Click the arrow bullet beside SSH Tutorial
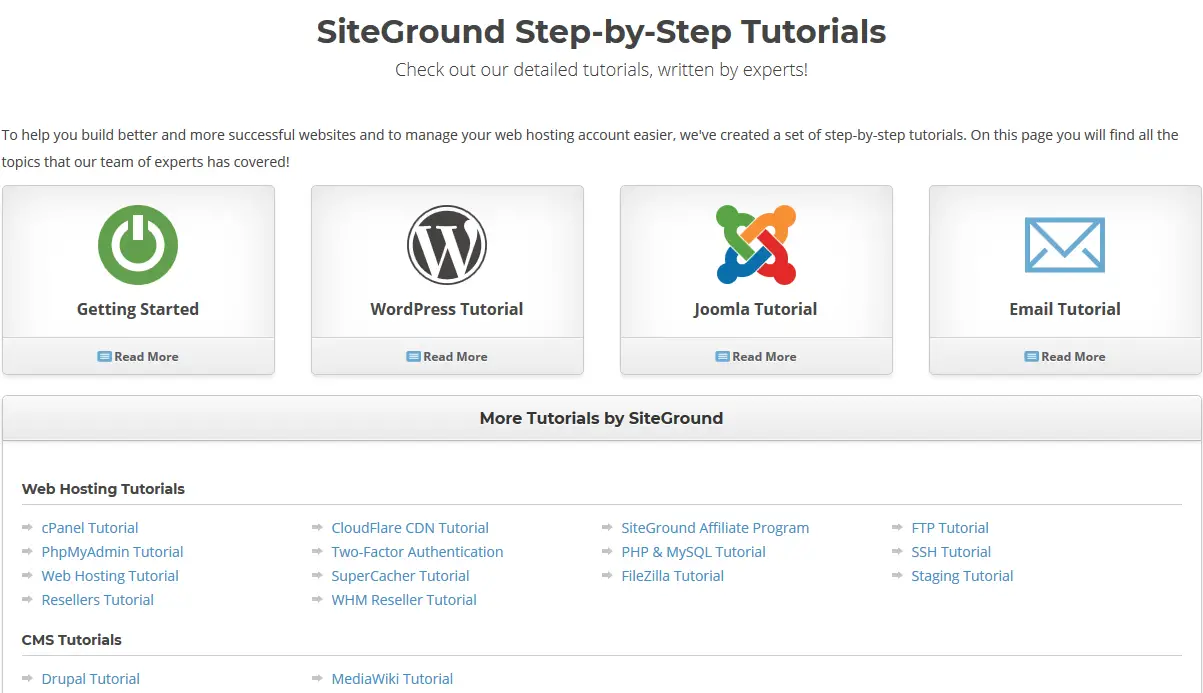Viewport: 1203px width, 693px height. point(898,551)
